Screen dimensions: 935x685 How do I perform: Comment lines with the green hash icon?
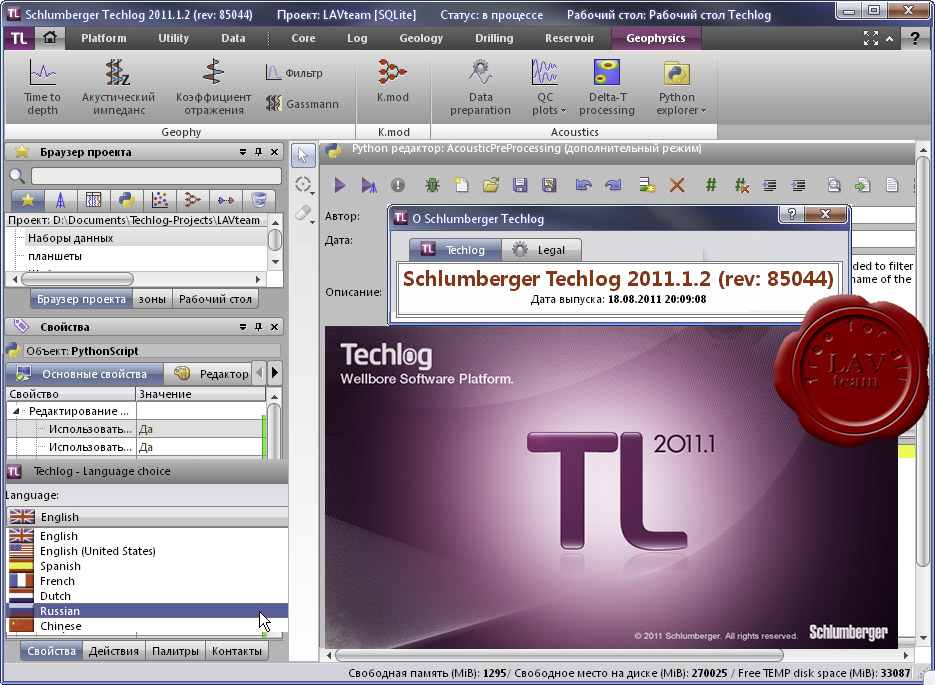[x=711, y=185]
